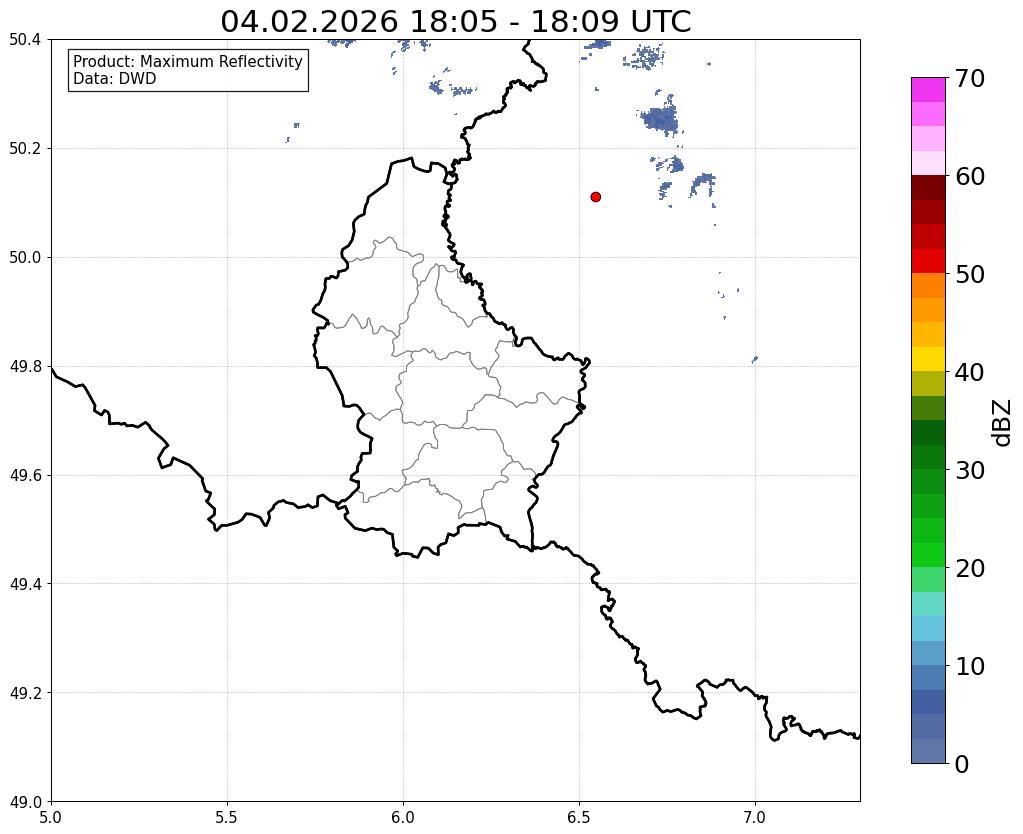Screen dimensions: 1023x834
Task: Click the colorbar tick label 30
Action: (970, 470)
